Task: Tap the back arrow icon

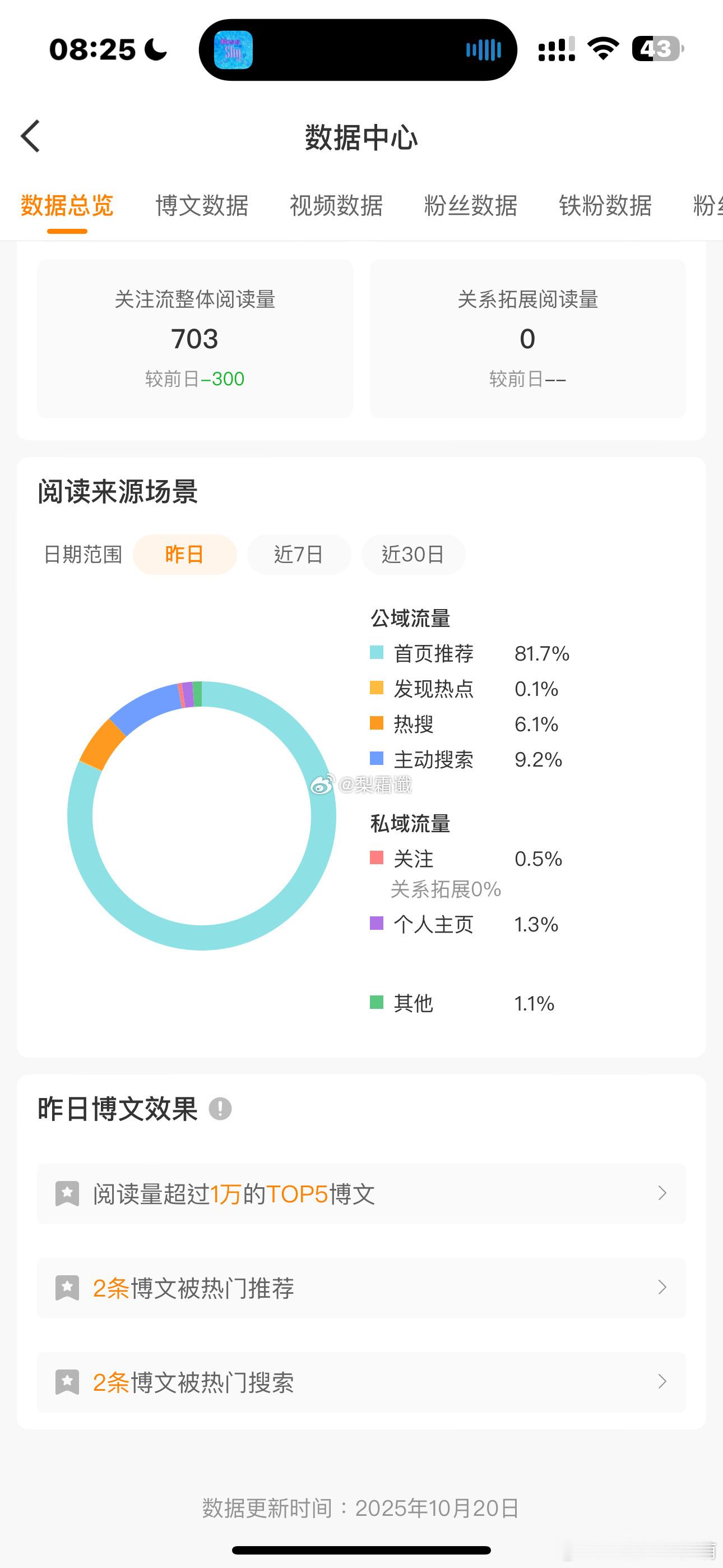Action: point(30,136)
